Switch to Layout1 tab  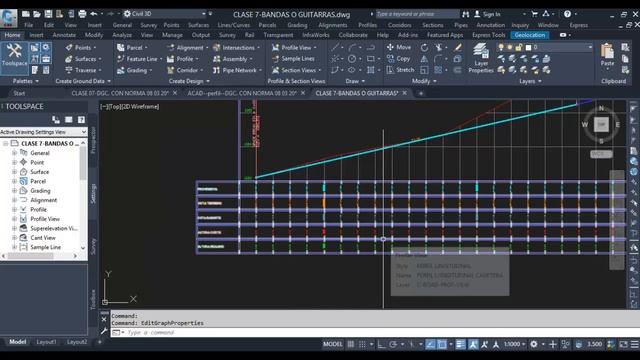click(x=46, y=342)
